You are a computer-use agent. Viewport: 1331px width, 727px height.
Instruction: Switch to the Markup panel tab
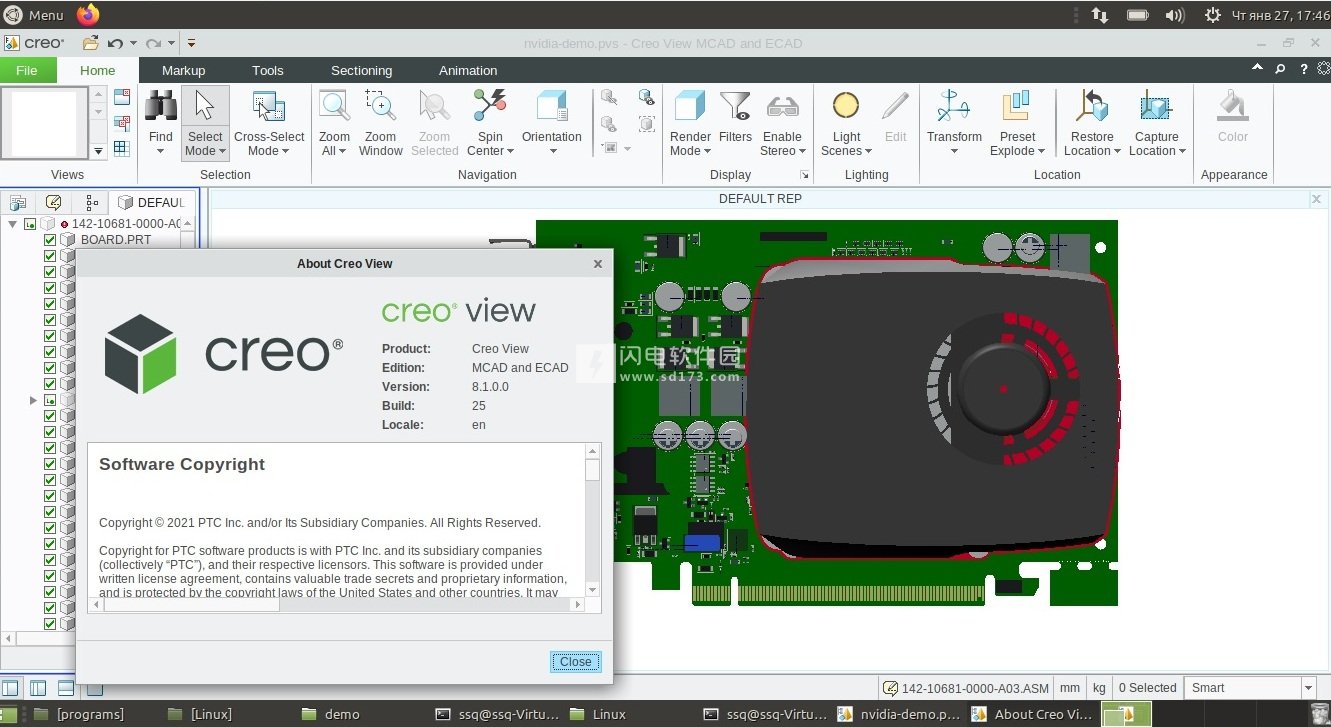(183, 70)
